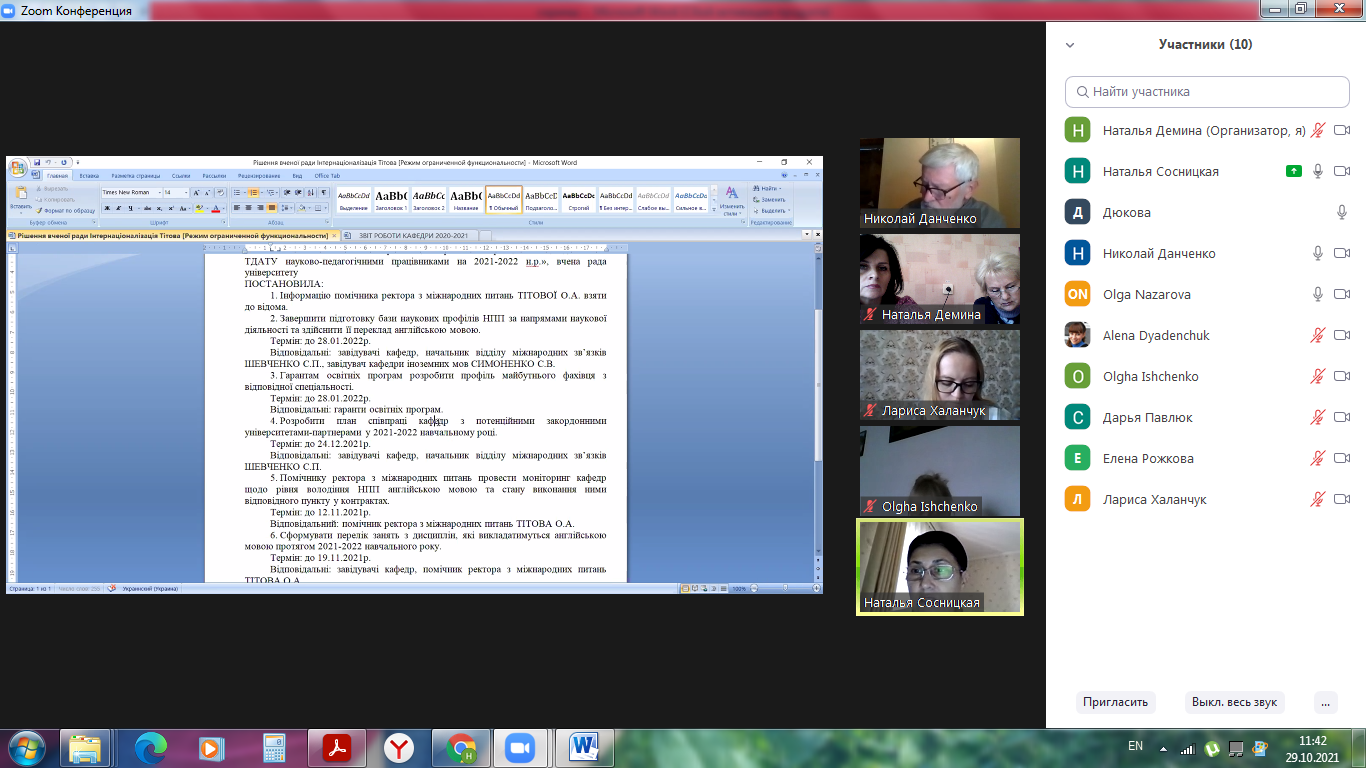The image size is (1366, 768).
Task: Toggle microphone icon for Дюкова
Action: coord(1342,212)
